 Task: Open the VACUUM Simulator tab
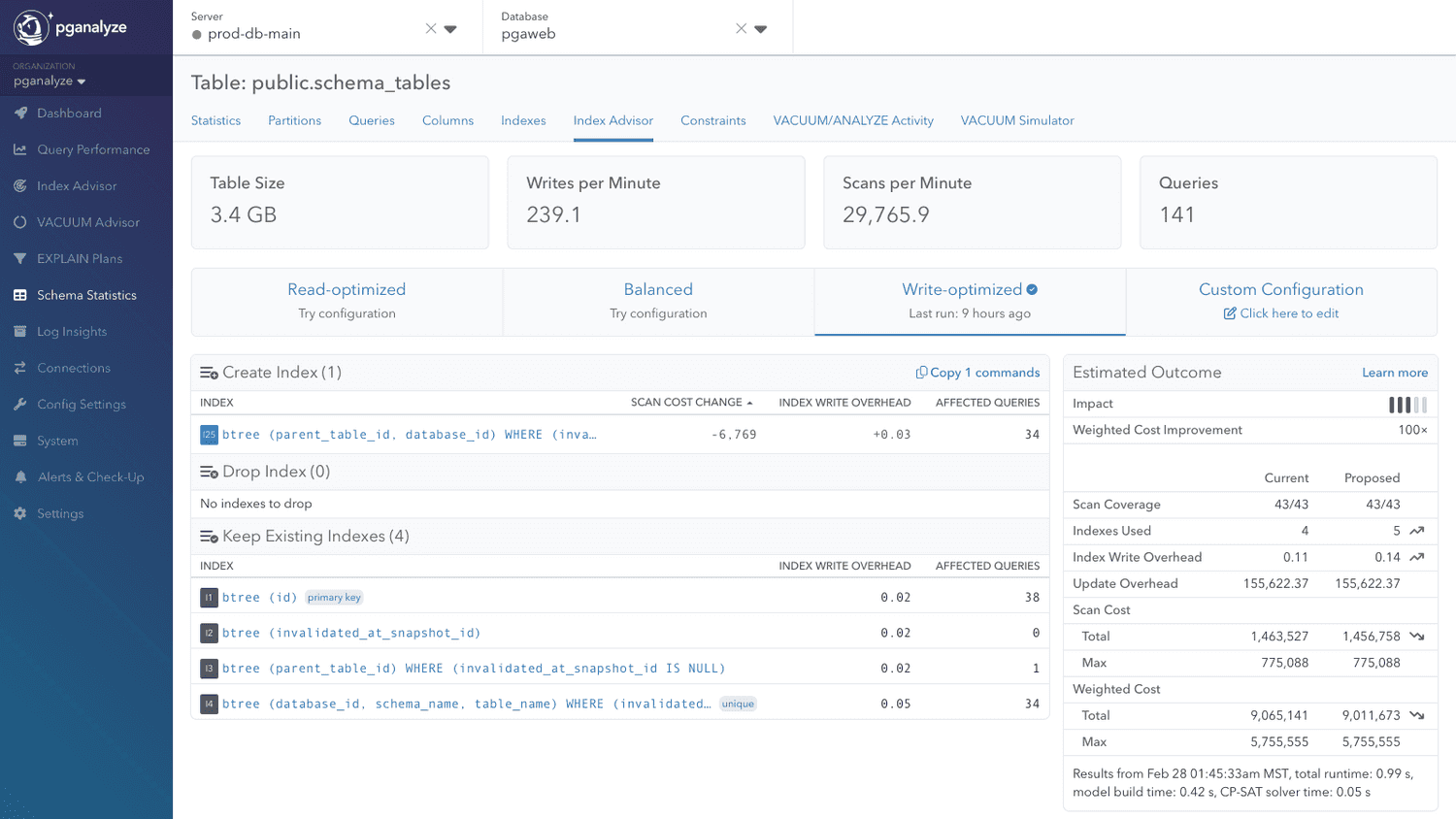point(1016,120)
